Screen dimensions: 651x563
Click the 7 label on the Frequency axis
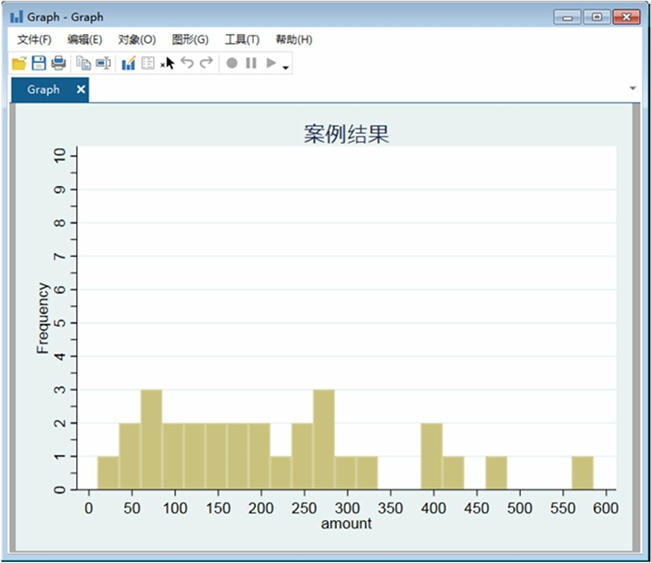point(60,256)
